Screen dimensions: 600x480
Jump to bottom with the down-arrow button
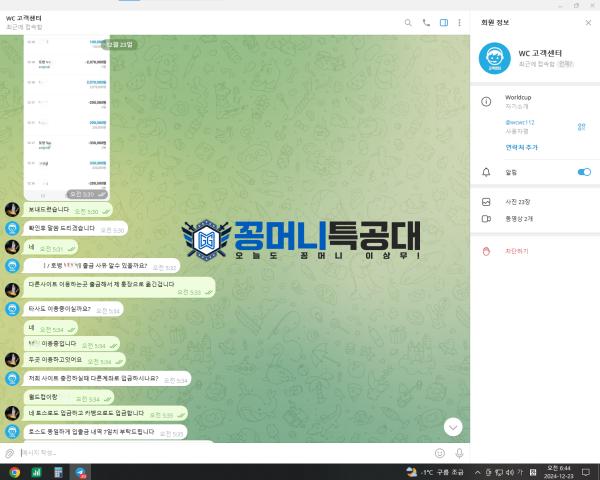point(453,427)
